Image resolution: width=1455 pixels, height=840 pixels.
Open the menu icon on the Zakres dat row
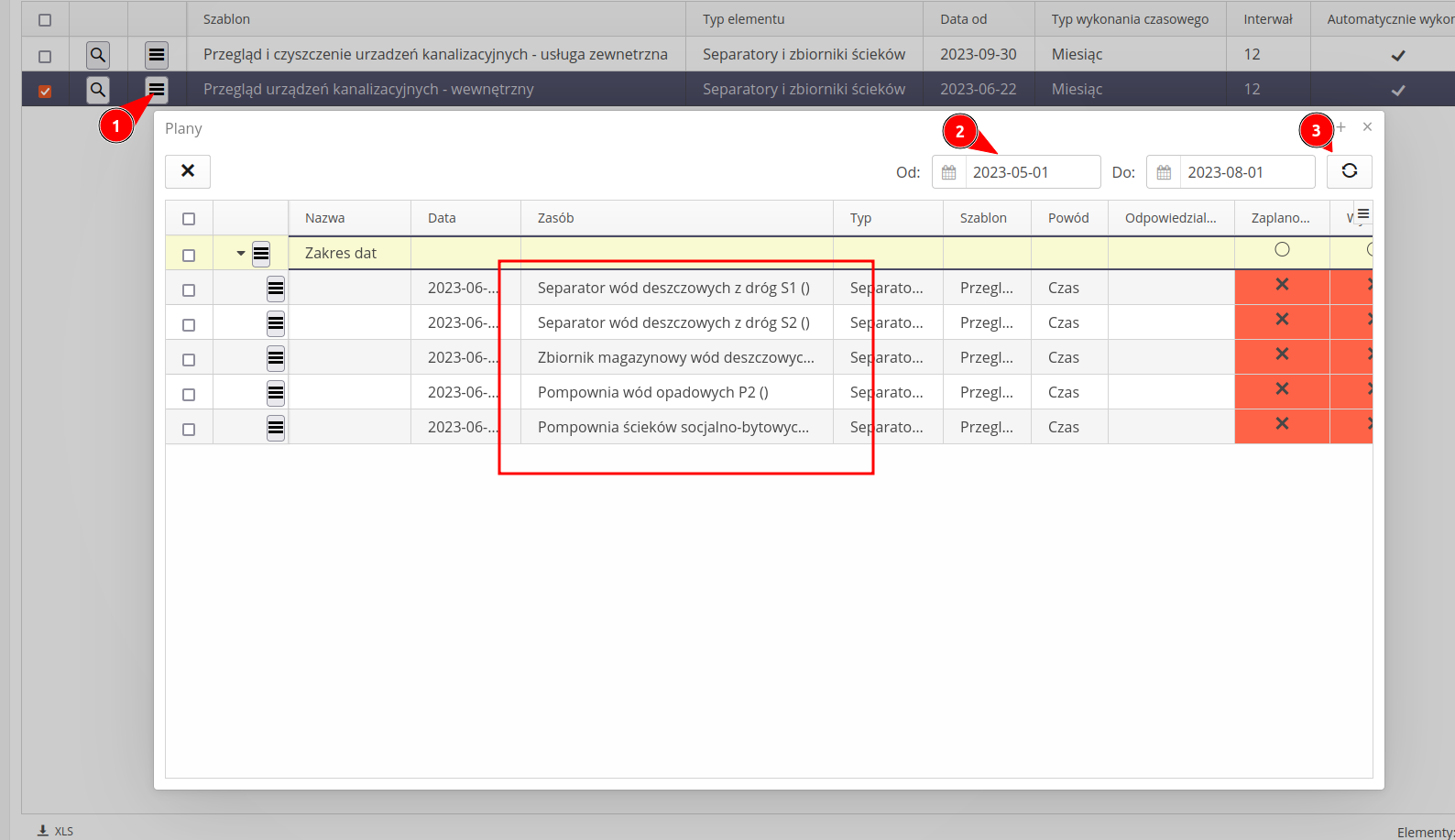261,254
